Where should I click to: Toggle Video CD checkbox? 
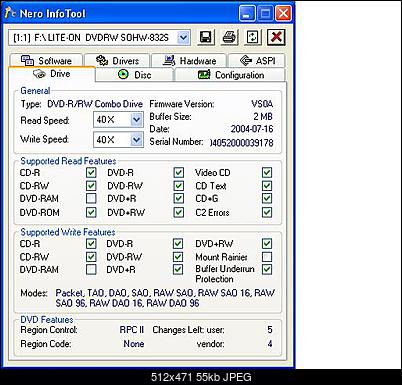[267, 173]
